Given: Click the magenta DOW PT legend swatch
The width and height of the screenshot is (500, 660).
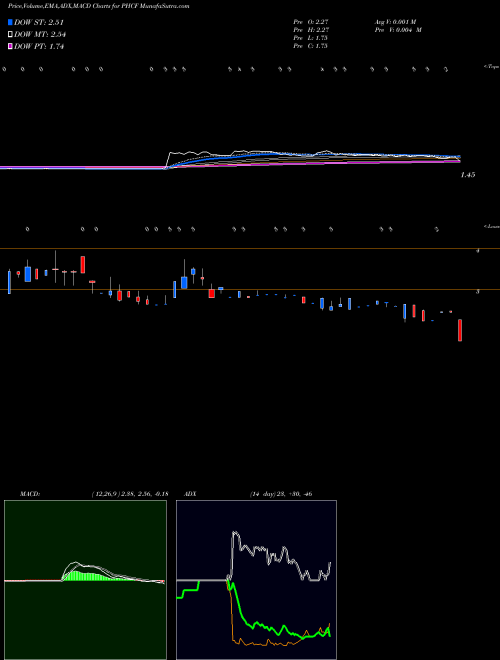Looking at the screenshot, I should pyautogui.click(x=10, y=46).
